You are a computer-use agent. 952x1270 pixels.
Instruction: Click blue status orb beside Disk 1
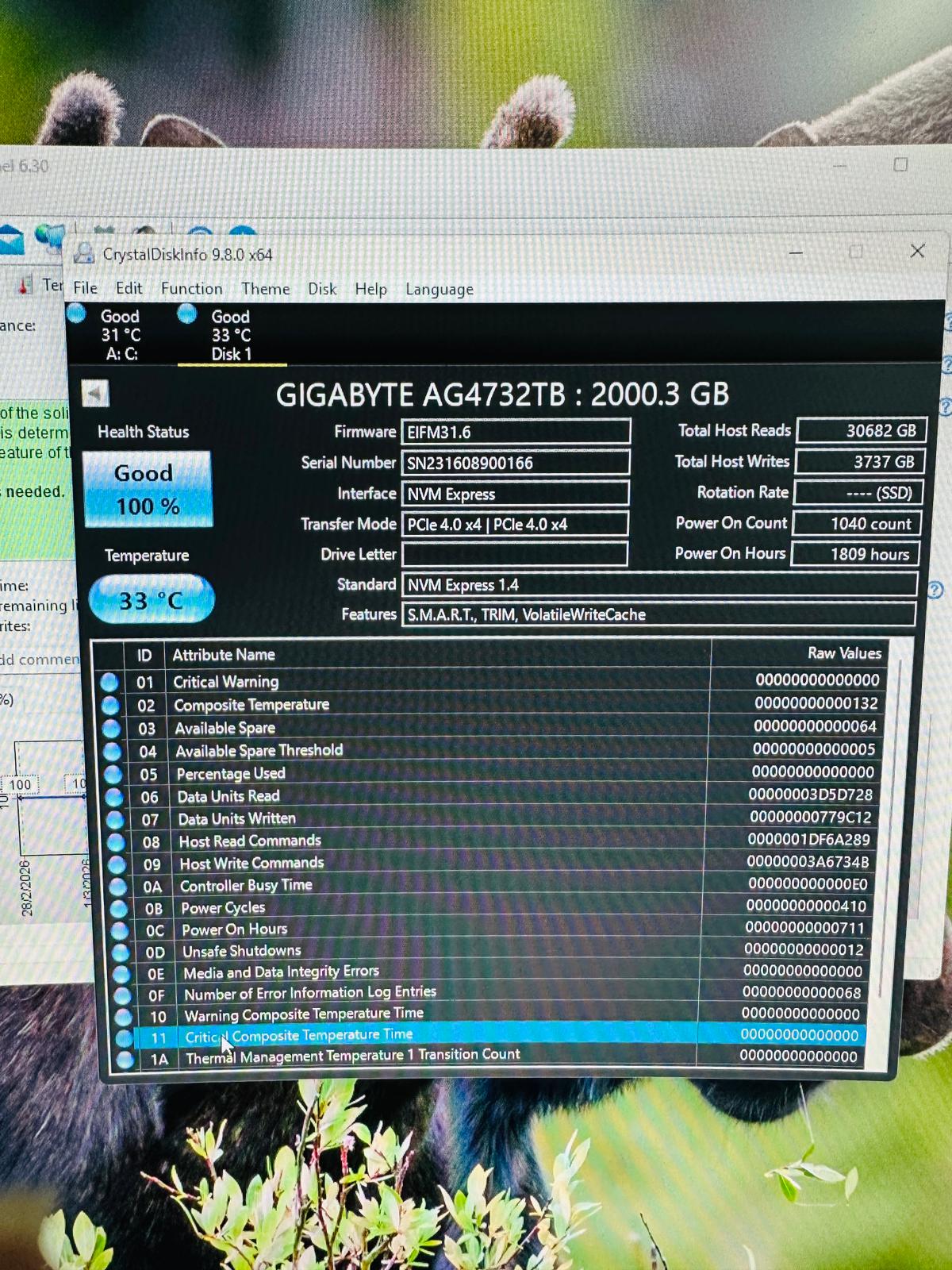click(x=187, y=314)
